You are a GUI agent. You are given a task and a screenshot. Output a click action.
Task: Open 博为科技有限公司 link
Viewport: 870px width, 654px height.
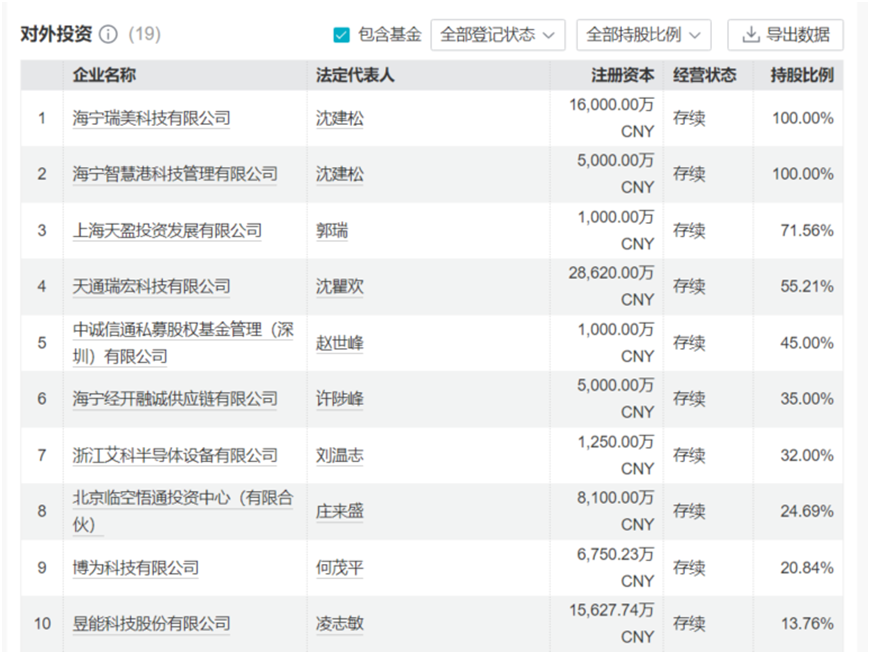(135, 568)
